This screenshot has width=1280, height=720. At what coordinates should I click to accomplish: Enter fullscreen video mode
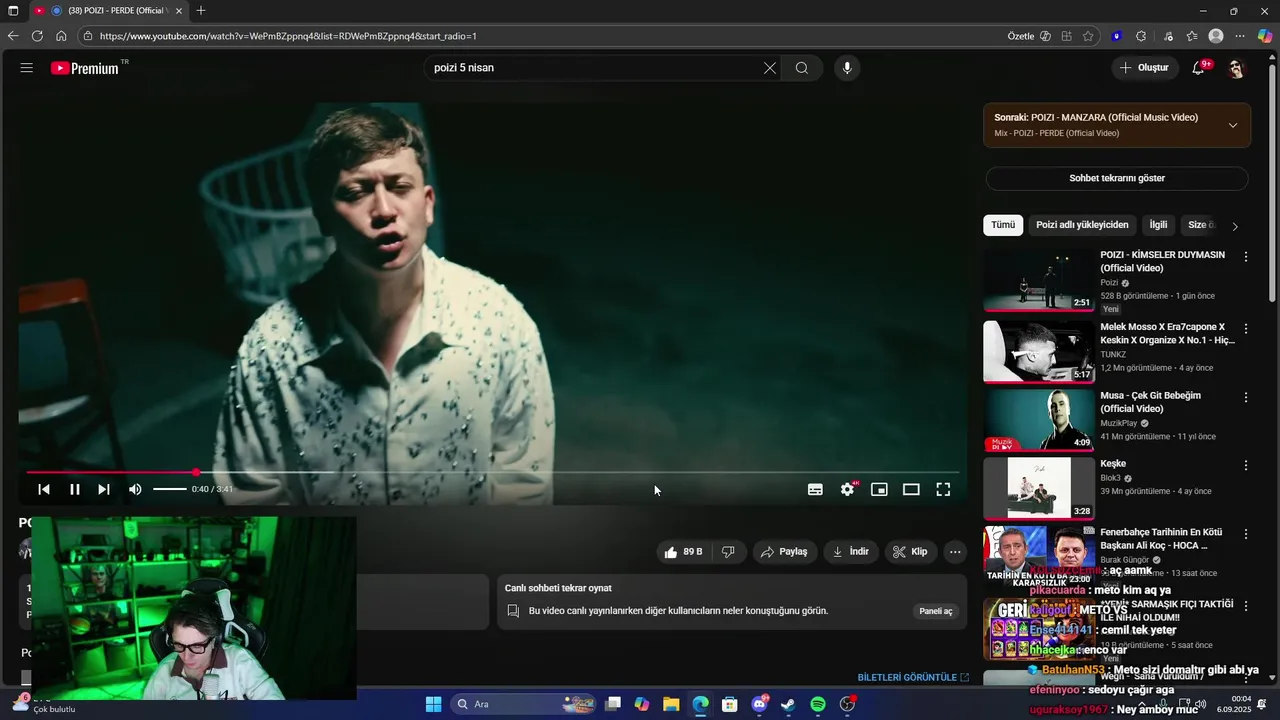point(943,489)
